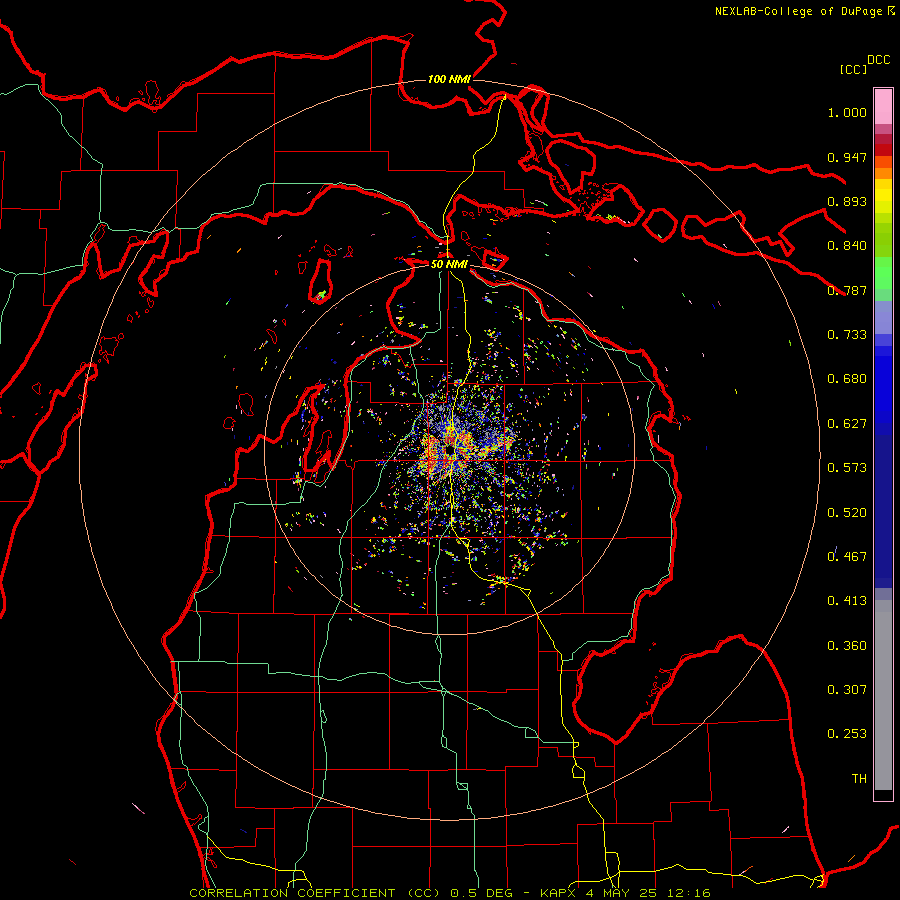Click the 0.413 scale value

[x=847, y=601]
